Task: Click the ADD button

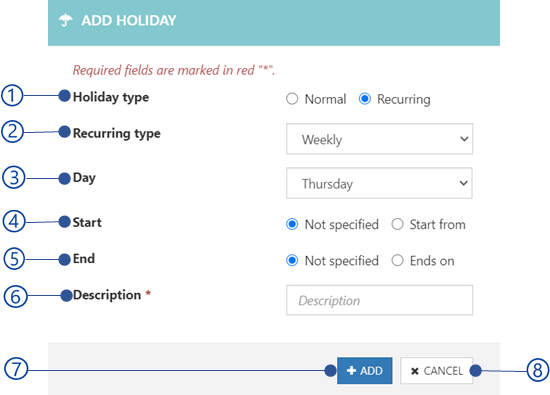Action: tap(365, 370)
